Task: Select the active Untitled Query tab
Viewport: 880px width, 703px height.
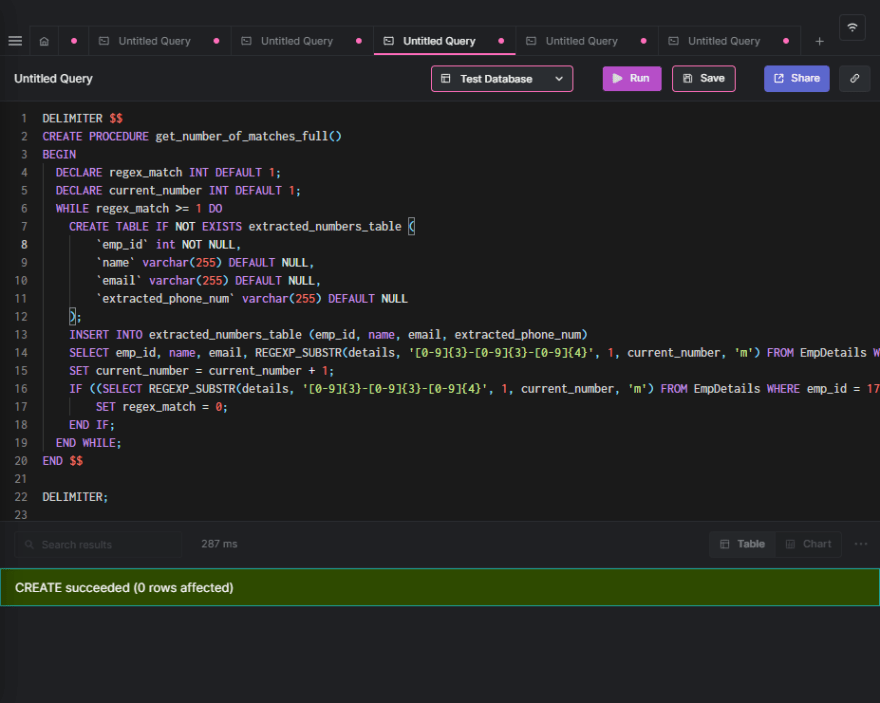Action: (x=444, y=41)
